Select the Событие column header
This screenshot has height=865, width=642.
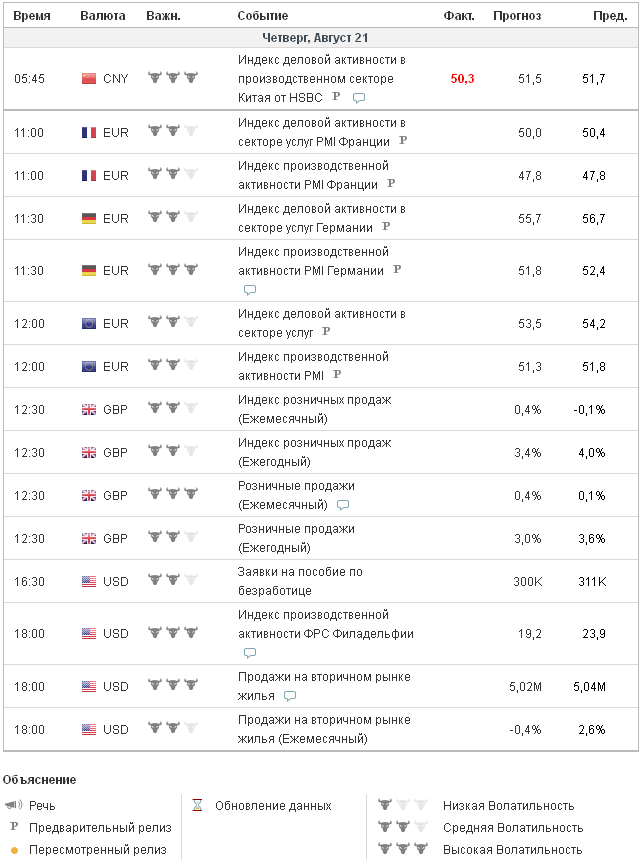pyautogui.click(x=263, y=16)
